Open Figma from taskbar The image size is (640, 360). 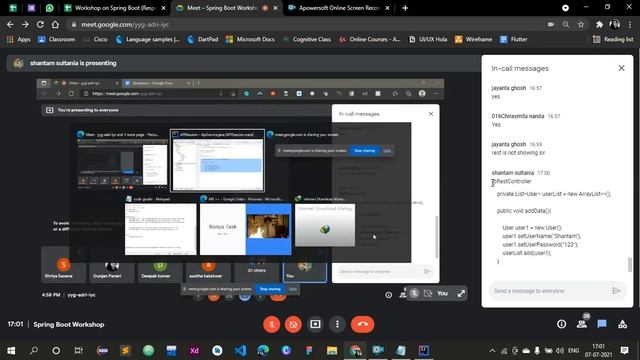[309, 351]
